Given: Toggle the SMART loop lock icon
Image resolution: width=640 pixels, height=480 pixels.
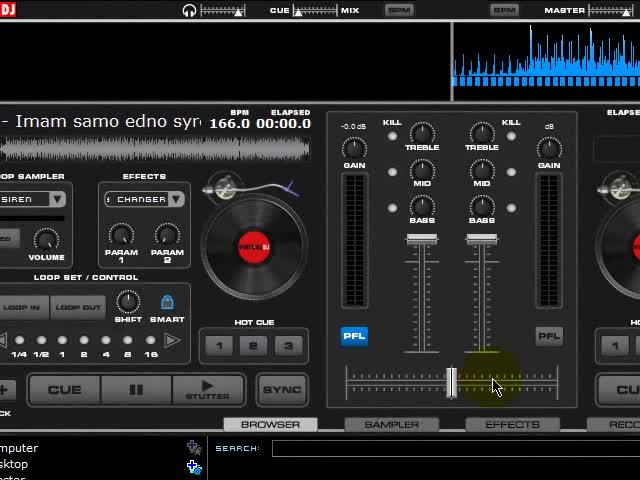Looking at the screenshot, I should 167,302.
